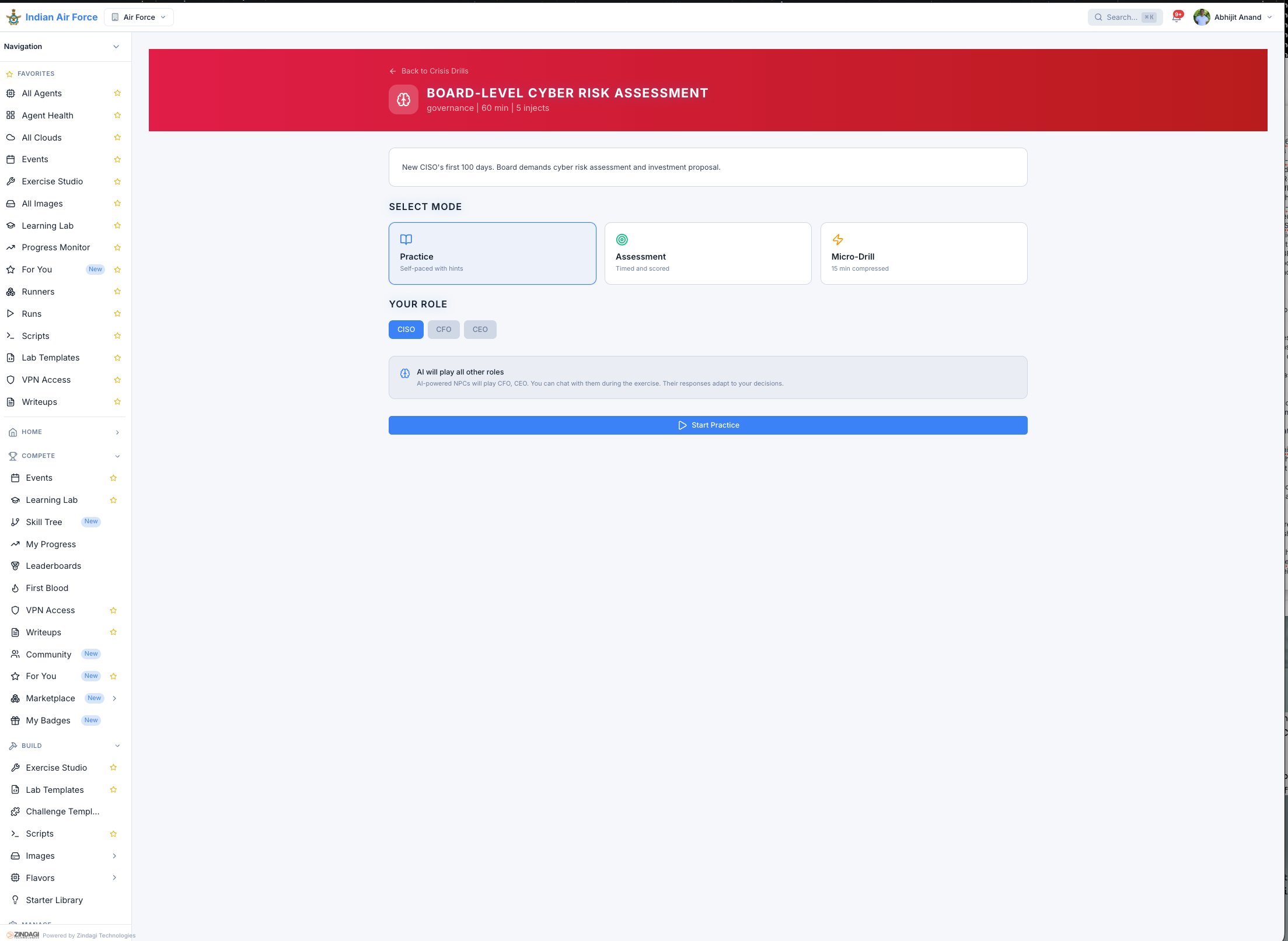Open the notifications bell icon
1288x941 pixels.
pyautogui.click(x=1176, y=17)
